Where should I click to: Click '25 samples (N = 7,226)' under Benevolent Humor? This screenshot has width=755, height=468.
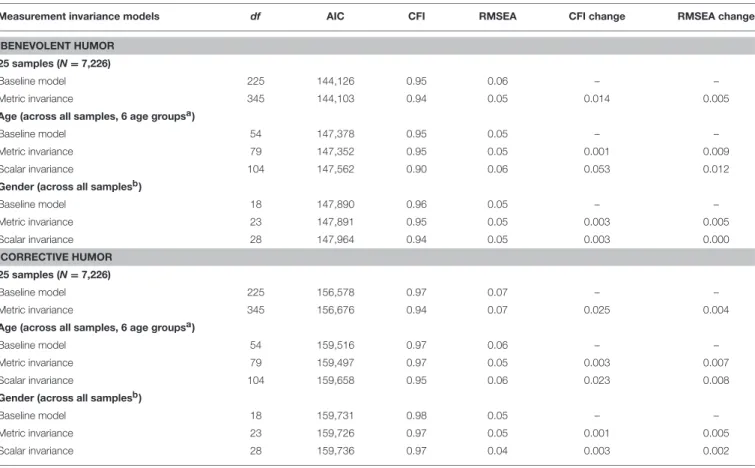55,64
